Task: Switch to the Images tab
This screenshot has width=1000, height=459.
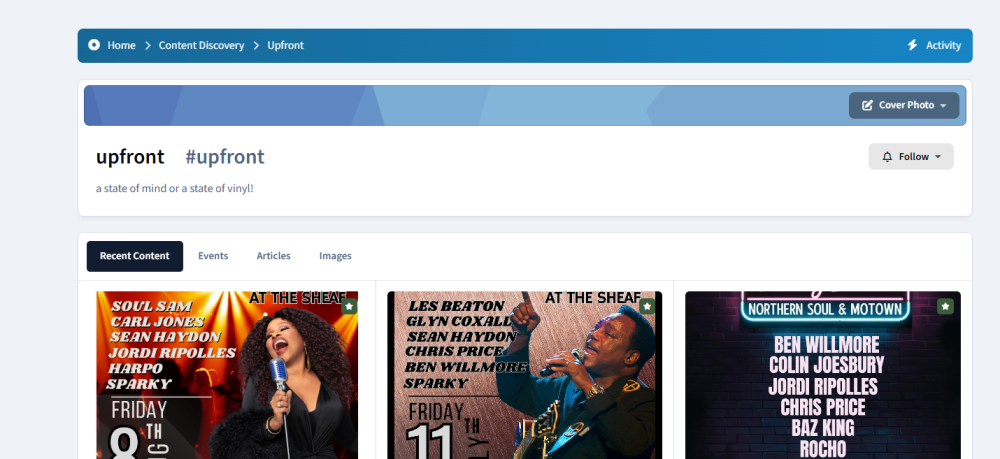Action: pos(335,256)
